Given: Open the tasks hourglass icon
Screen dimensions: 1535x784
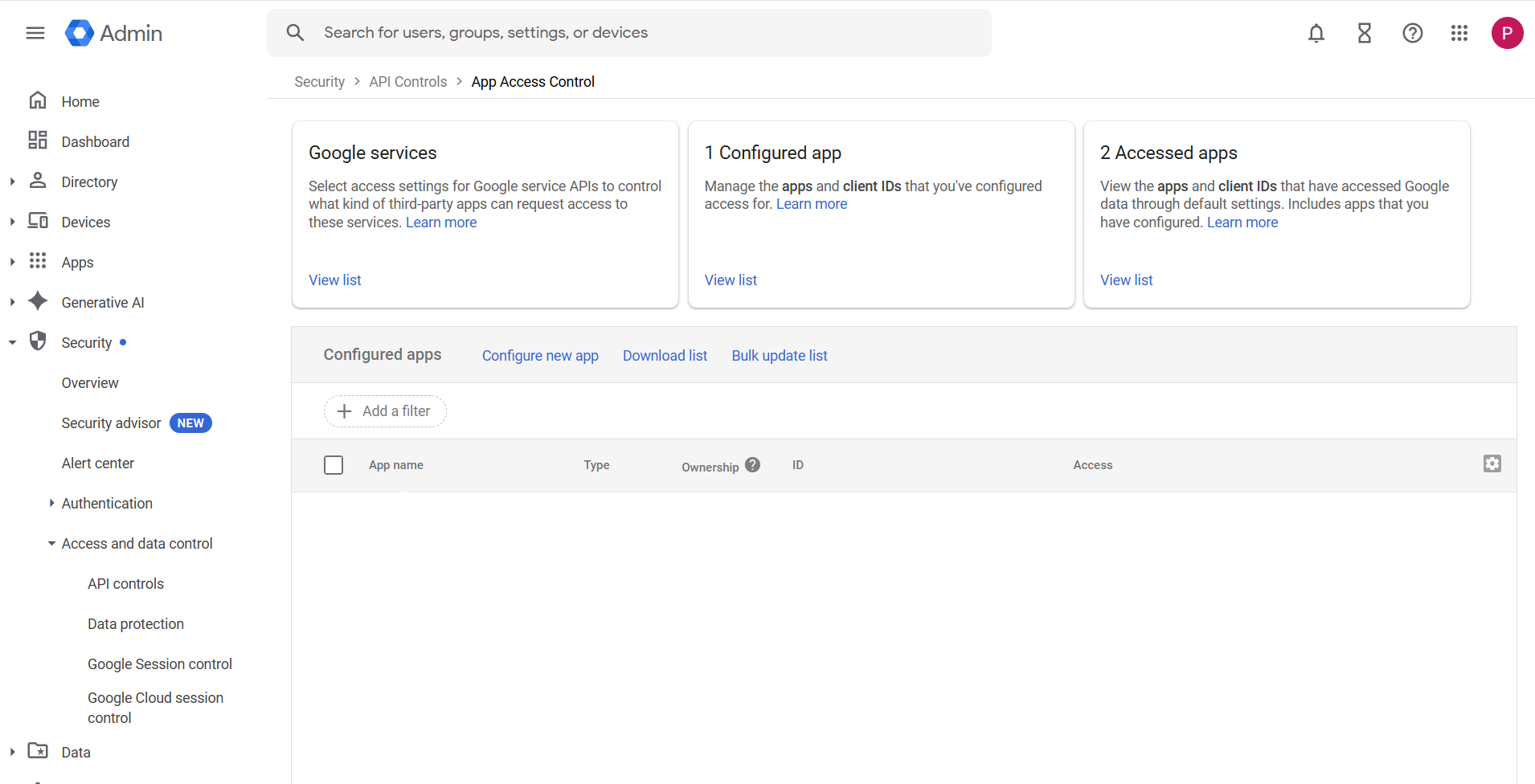Looking at the screenshot, I should (x=1365, y=33).
